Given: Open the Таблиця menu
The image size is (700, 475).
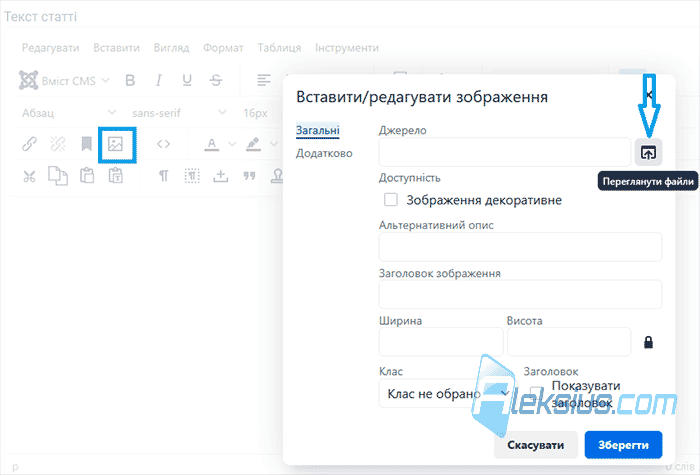Looking at the screenshot, I should point(279,48).
